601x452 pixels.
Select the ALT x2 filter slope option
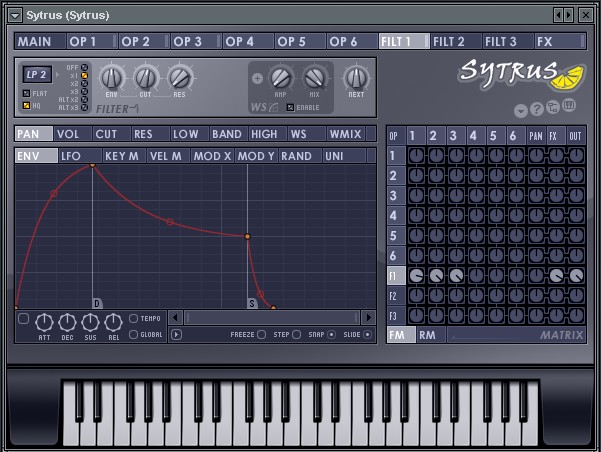(84, 100)
